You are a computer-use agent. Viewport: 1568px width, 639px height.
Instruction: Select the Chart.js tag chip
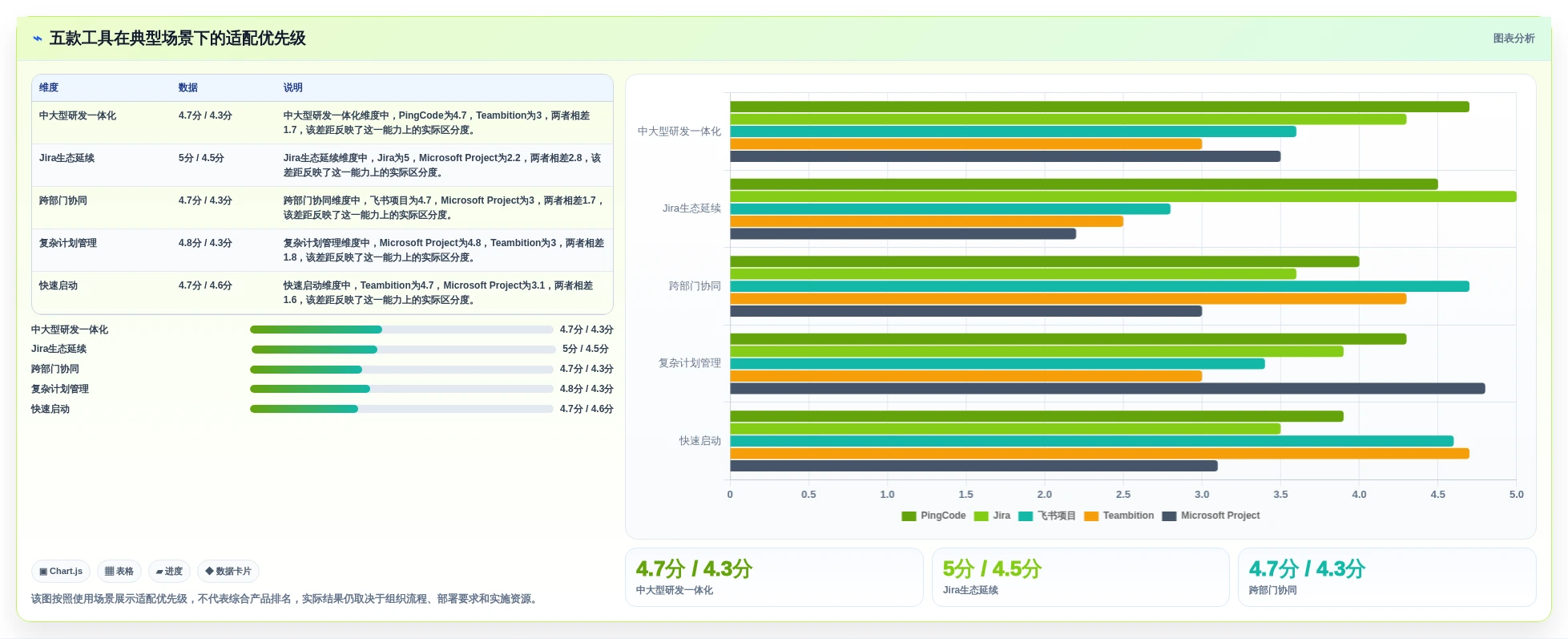click(x=61, y=571)
